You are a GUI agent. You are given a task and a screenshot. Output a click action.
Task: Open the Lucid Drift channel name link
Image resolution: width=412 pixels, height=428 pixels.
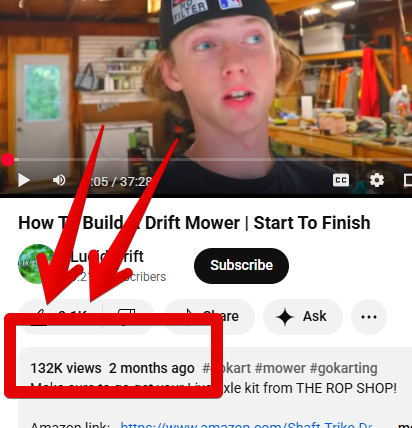coord(107,256)
